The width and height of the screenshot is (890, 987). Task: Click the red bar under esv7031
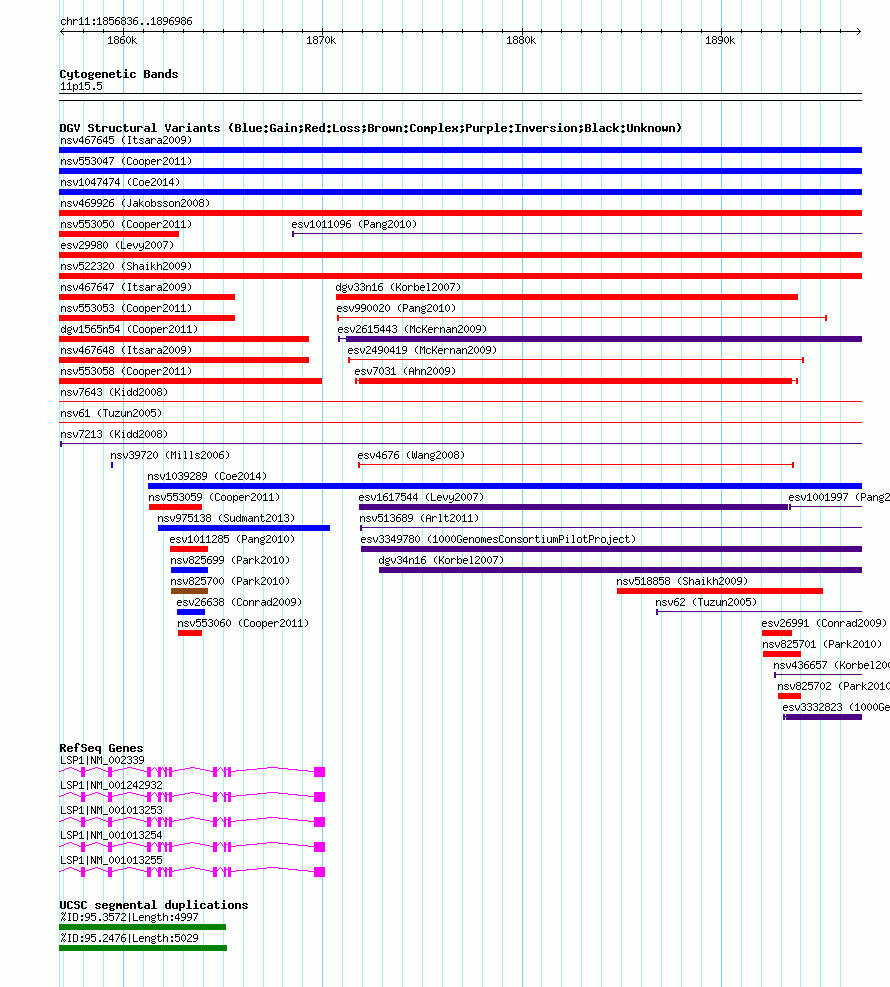[575, 381]
